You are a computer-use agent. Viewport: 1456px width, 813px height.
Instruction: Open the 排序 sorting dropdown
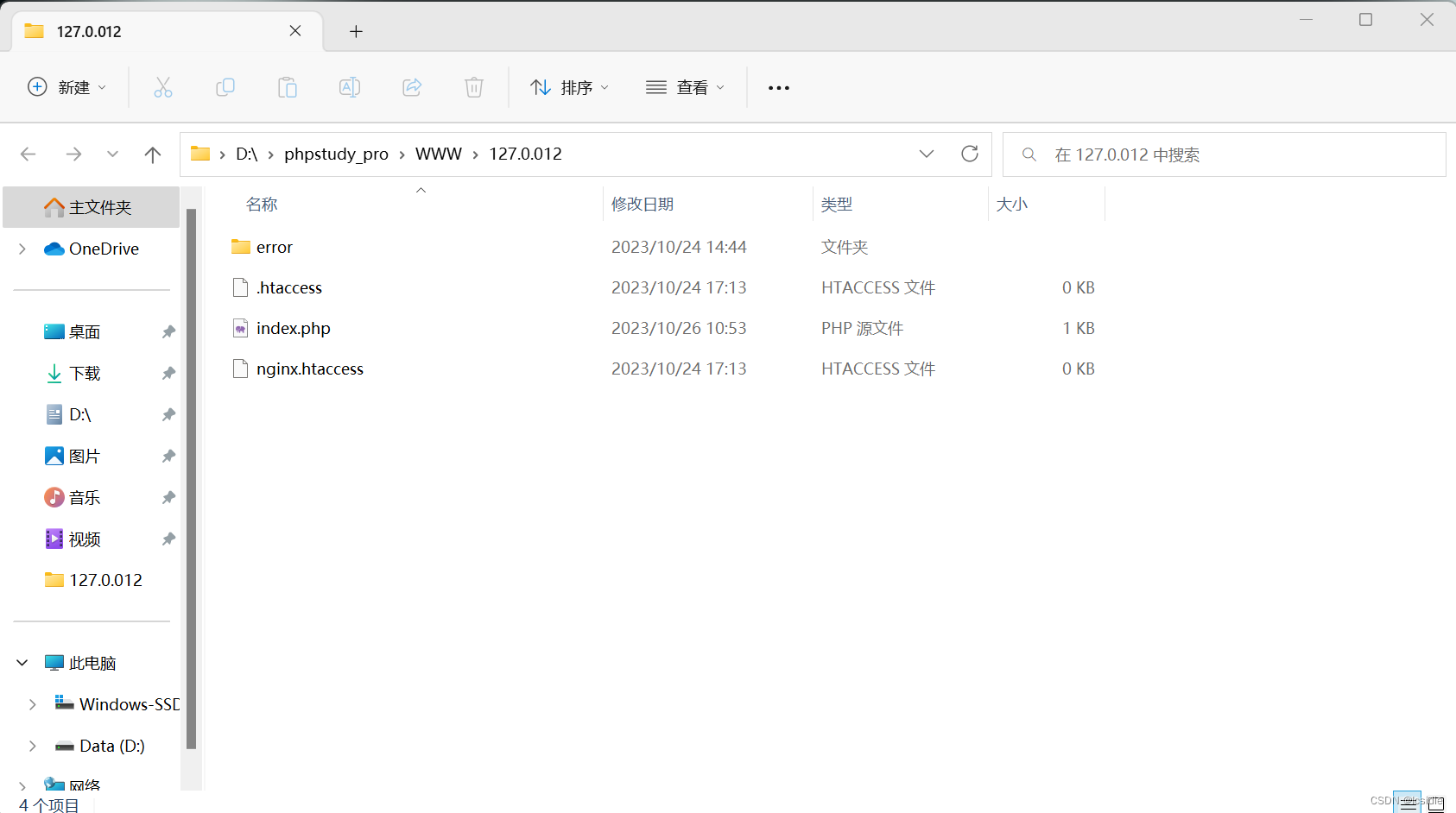tap(569, 87)
